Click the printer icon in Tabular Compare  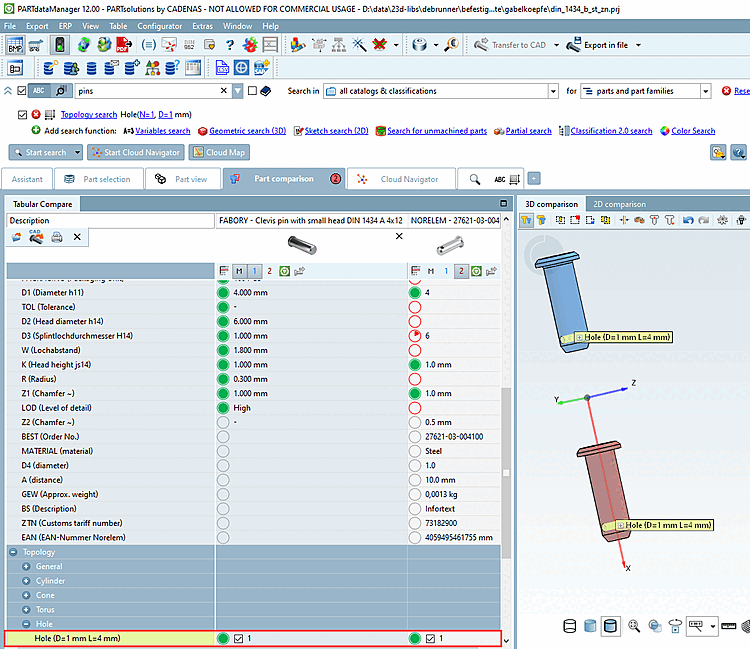(57, 237)
